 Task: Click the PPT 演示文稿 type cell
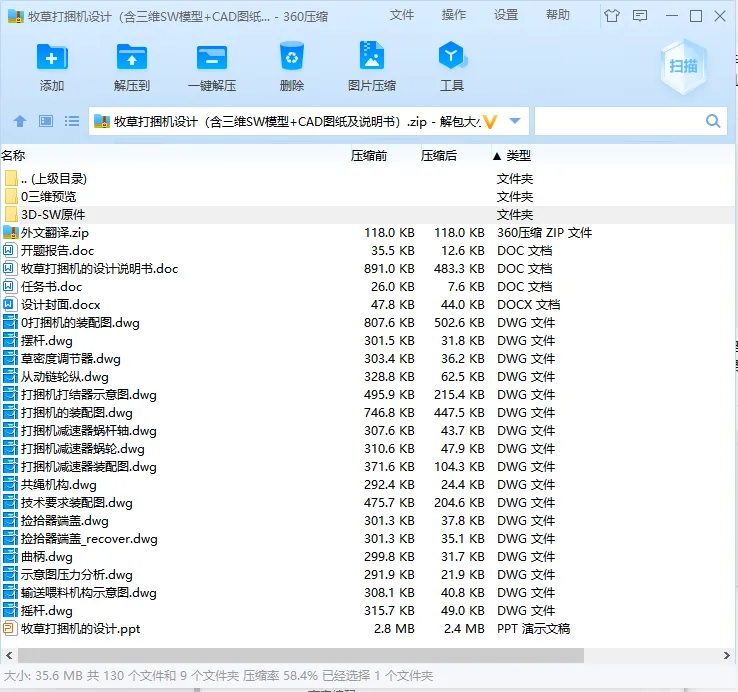[533, 628]
